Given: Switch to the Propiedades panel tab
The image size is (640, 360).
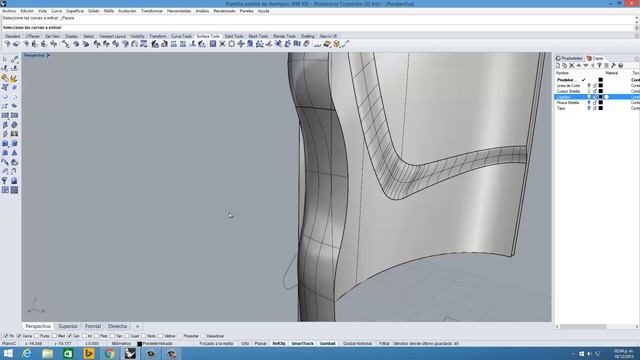Looking at the screenshot, I should [x=569, y=58].
